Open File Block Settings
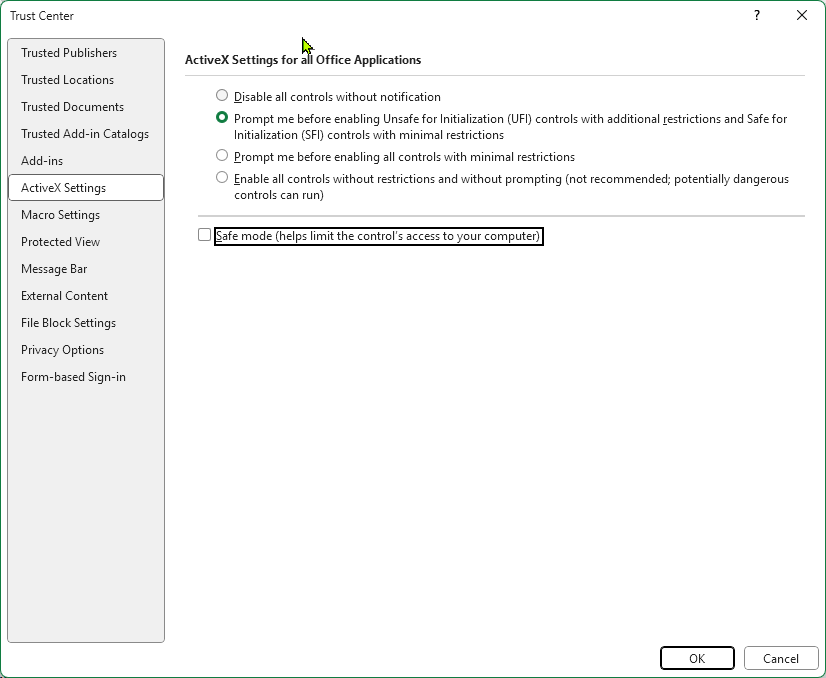This screenshot has height=678, width=826. (x=68, y=322)
